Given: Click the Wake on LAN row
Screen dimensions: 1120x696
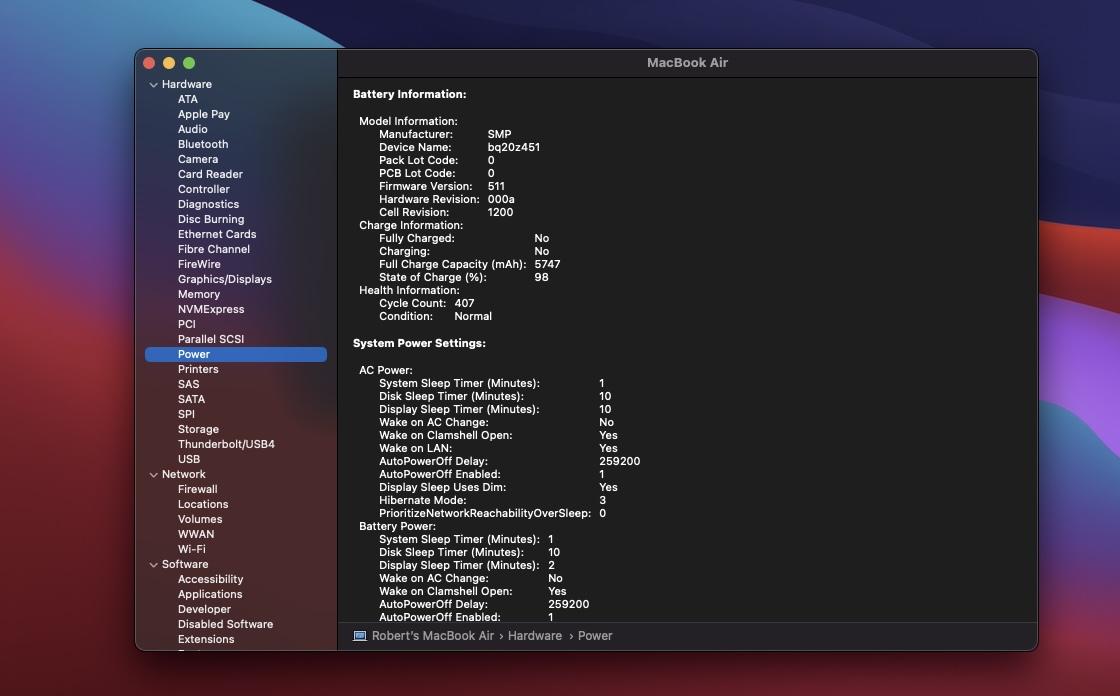Looking at the screenshot, I should 498,449.
